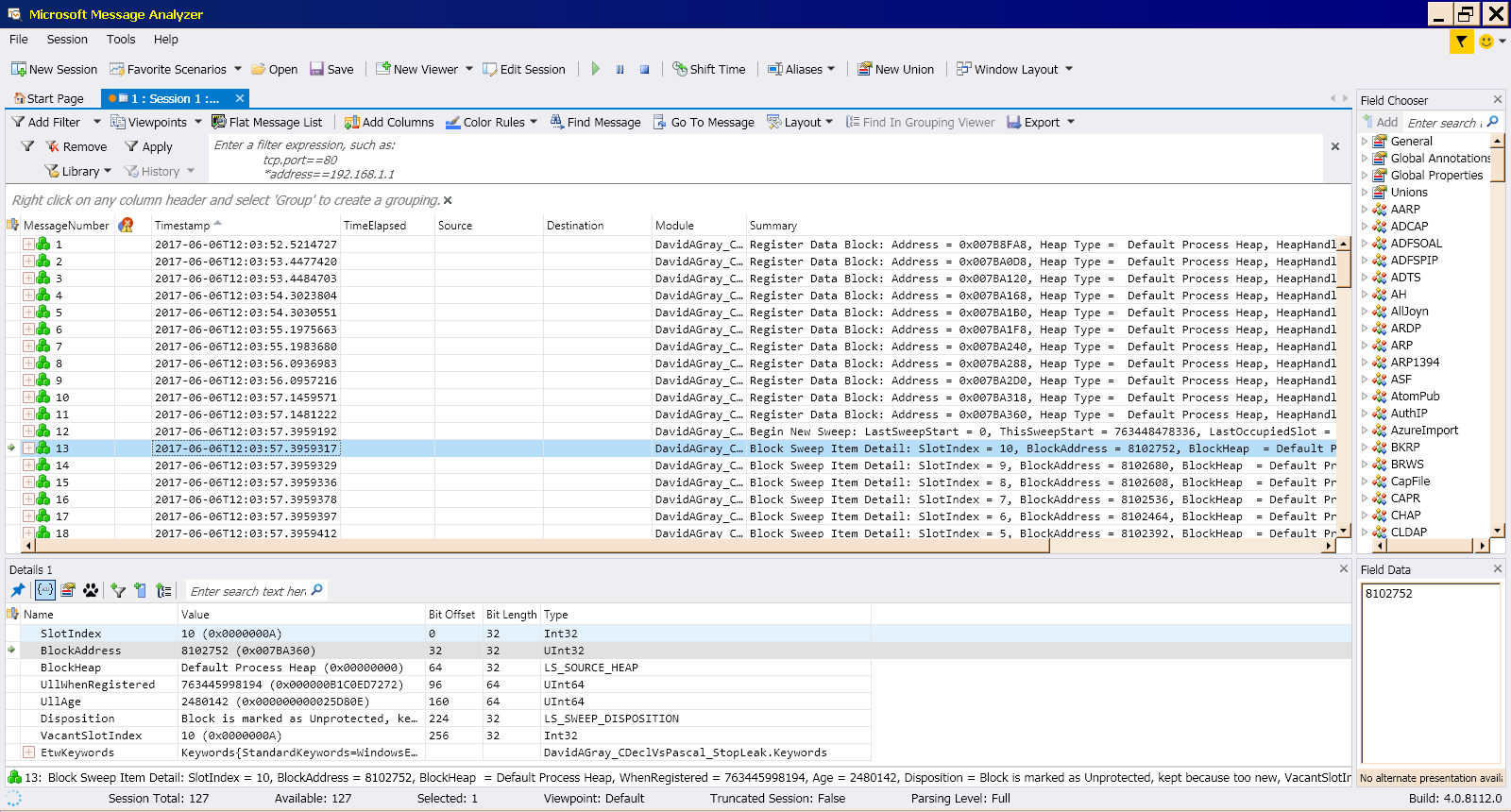Click the New Union button

click(x=895, y=69)
